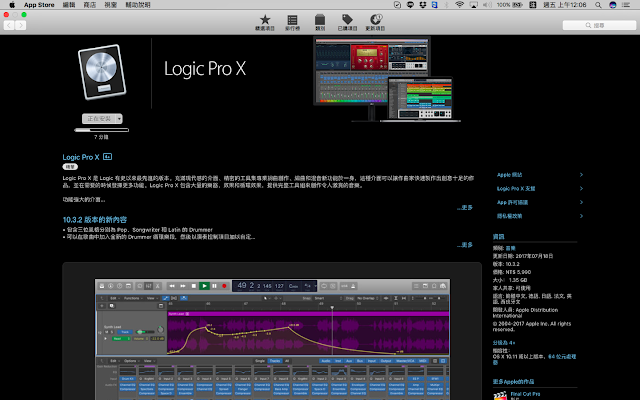Click the installation progress bar
Image resolution: width=640 pixels, height=400 pixels.
pos(102,130)
